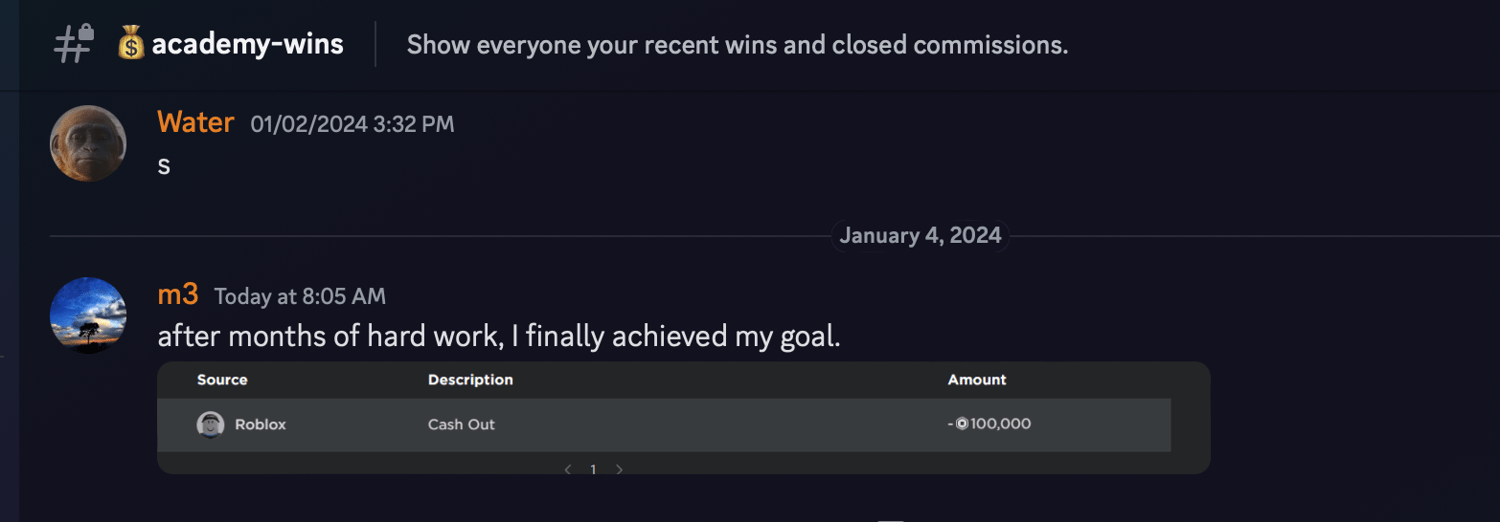Click the Roblox avatar icon in the table

tap(210, 425)
